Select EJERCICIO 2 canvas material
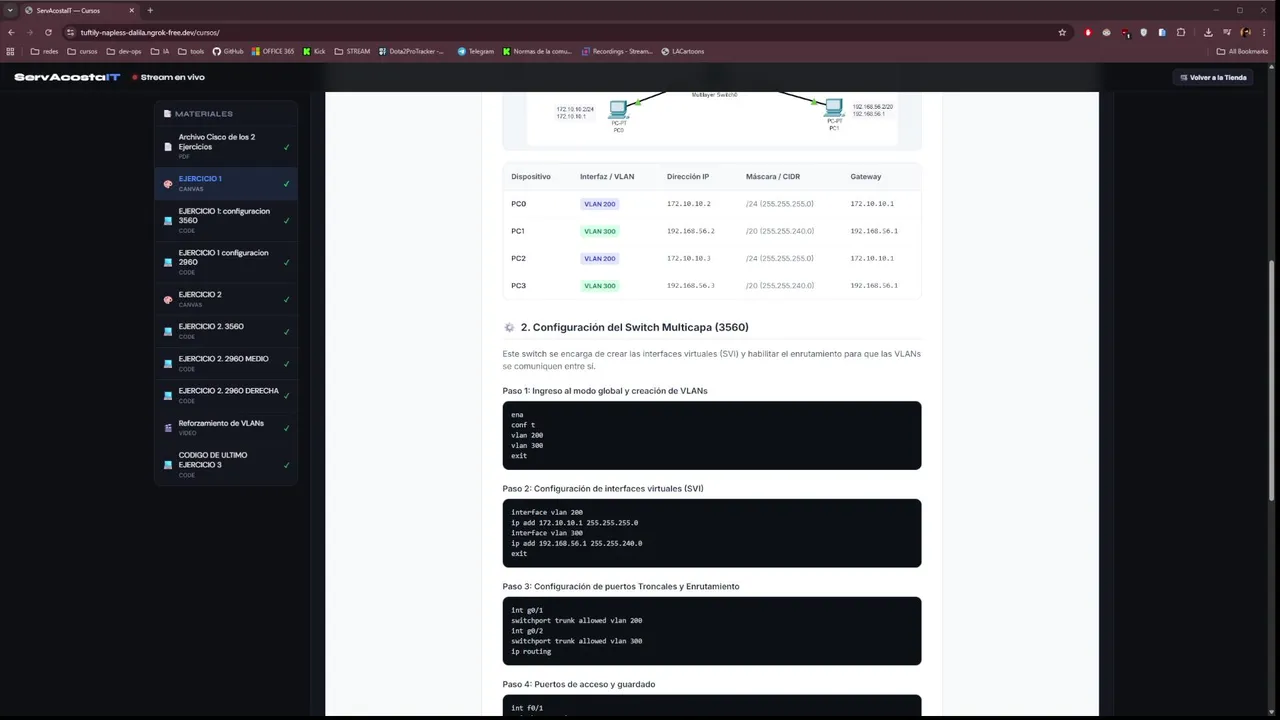Image resolution: width=1280 pixels, height=720 pixels. pyautogui.click(x=226, y=299)
